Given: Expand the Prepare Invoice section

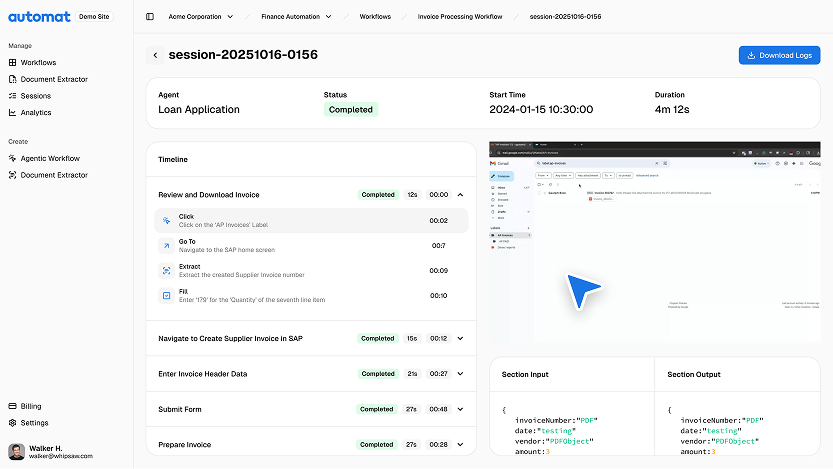Looking at the screenshot, I should [x=460, y=445].
